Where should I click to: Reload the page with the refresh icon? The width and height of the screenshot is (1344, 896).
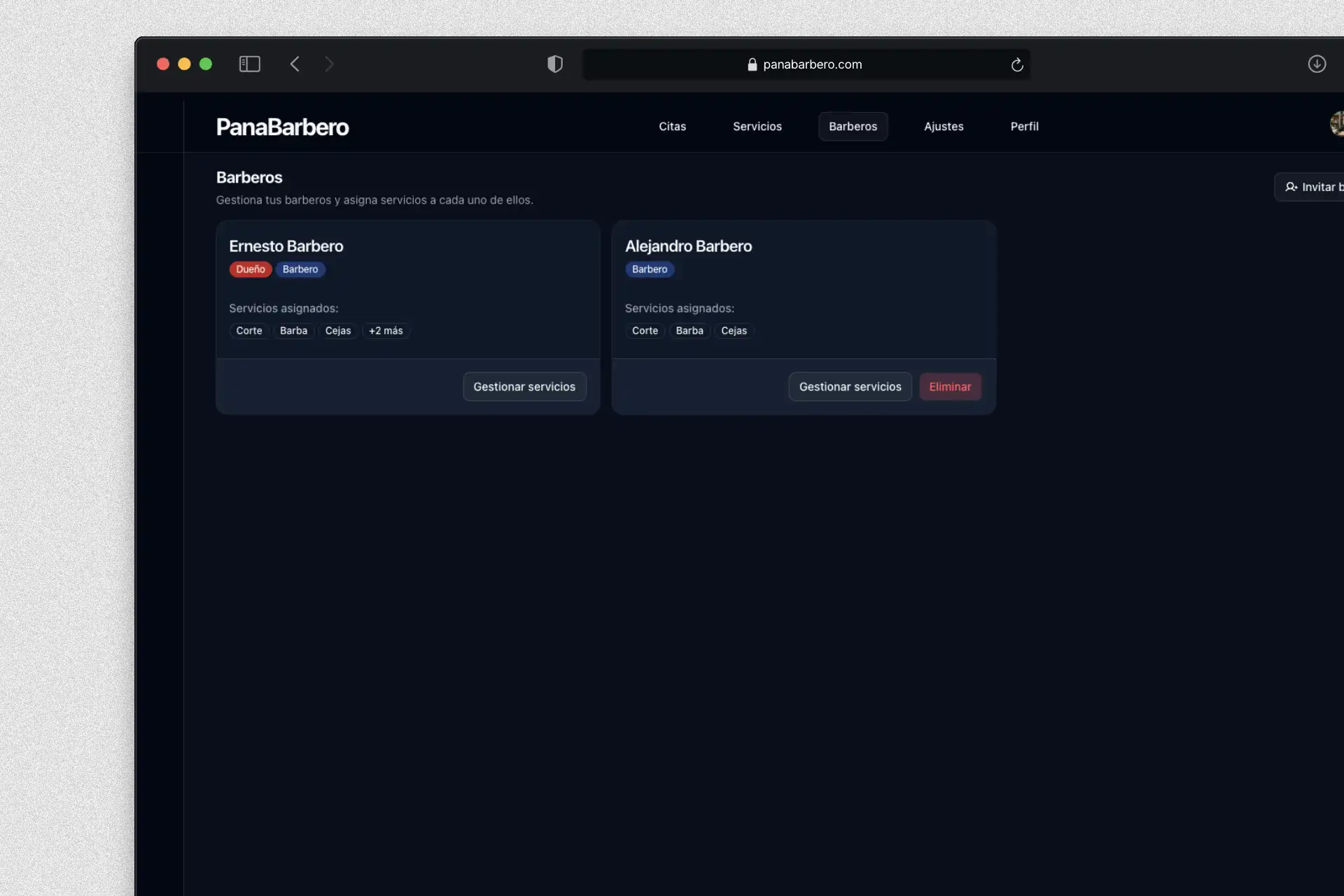click(x=1017, y=64)
